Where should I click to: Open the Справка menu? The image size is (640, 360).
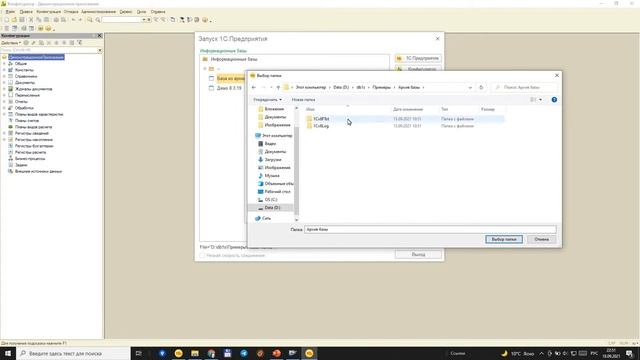pyautogui.click(x=158, y=12)
